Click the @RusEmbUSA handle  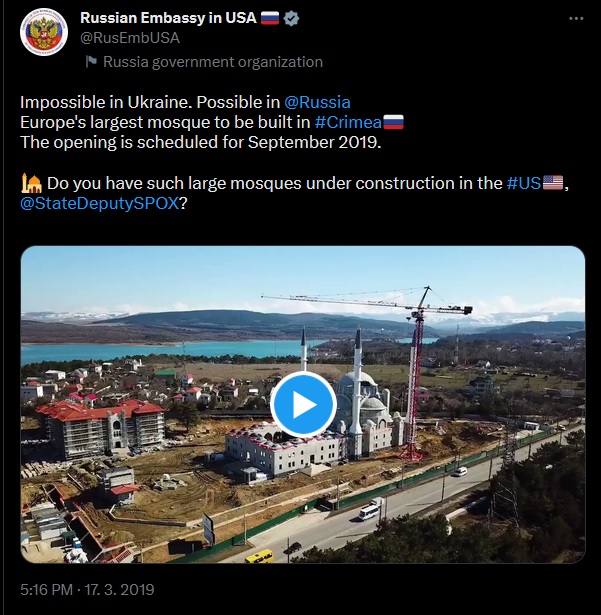pyautogui.click(x=130, y=38)
